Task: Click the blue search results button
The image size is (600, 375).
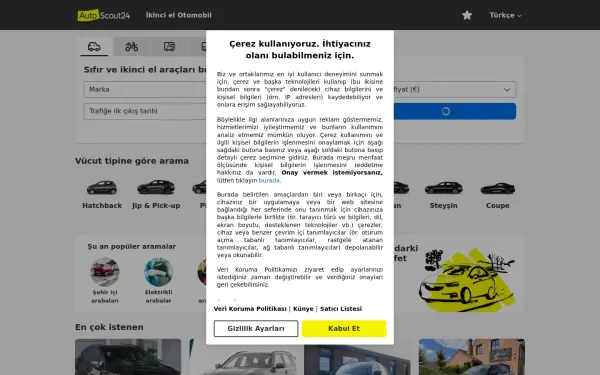Action: 455,111
